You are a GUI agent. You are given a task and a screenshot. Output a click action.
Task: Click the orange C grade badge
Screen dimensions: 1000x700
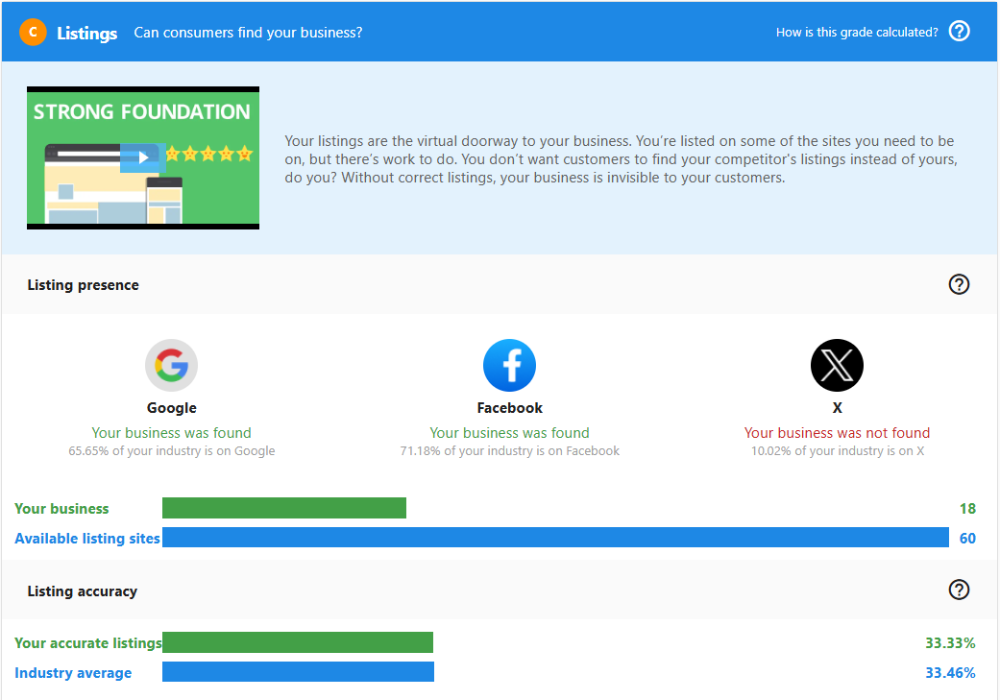[x=33, y=32]
